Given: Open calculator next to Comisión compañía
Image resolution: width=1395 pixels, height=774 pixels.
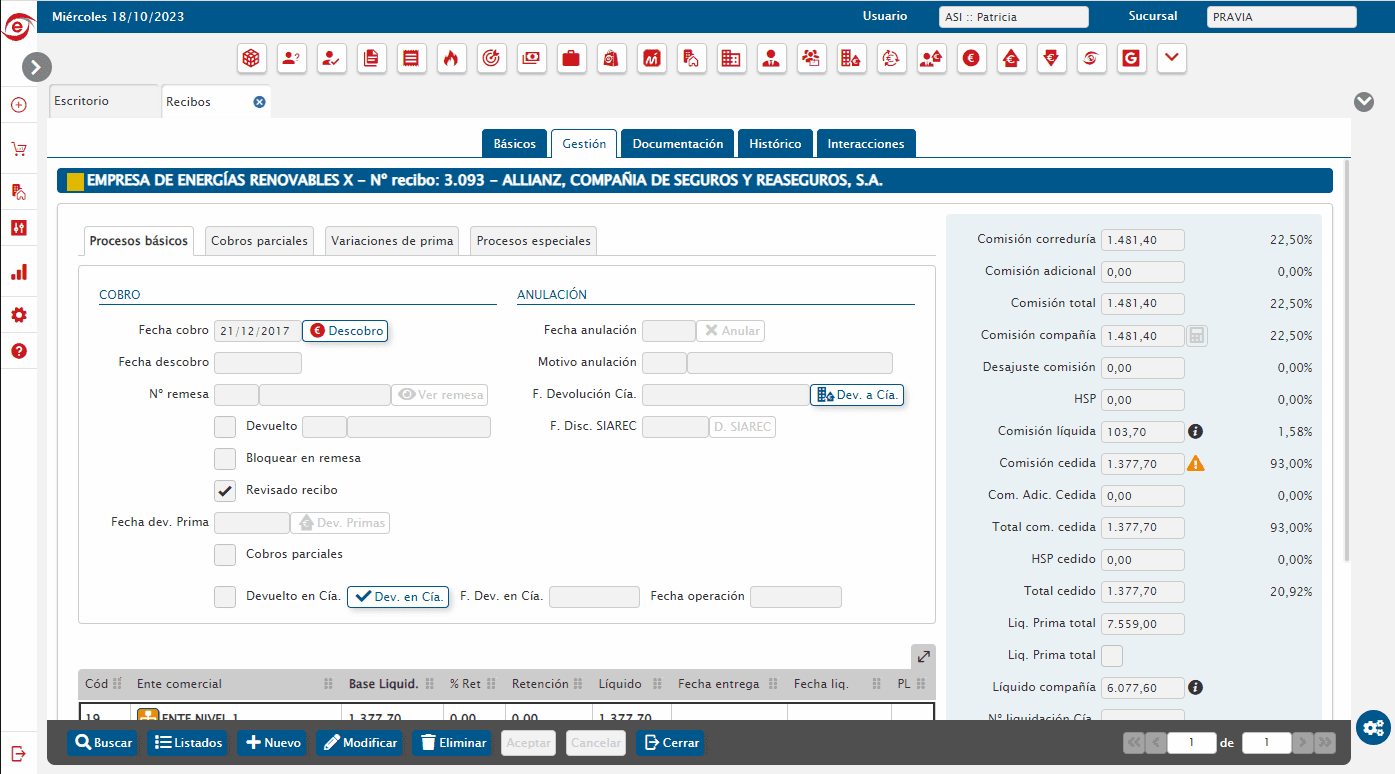Looking at the screenshot, I should (x=1197, y=336).
